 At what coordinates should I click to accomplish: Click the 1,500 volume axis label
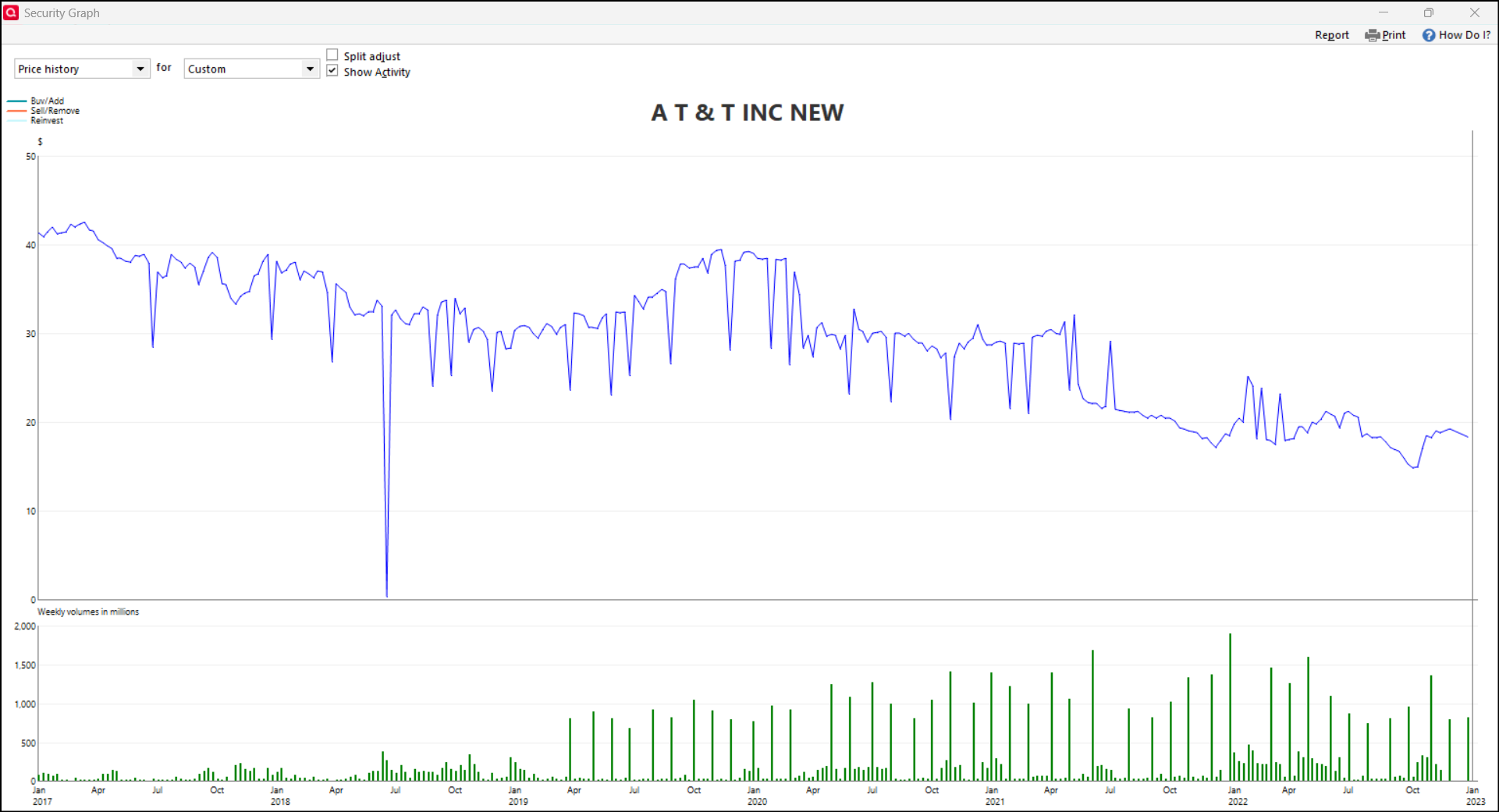point(25,665)
